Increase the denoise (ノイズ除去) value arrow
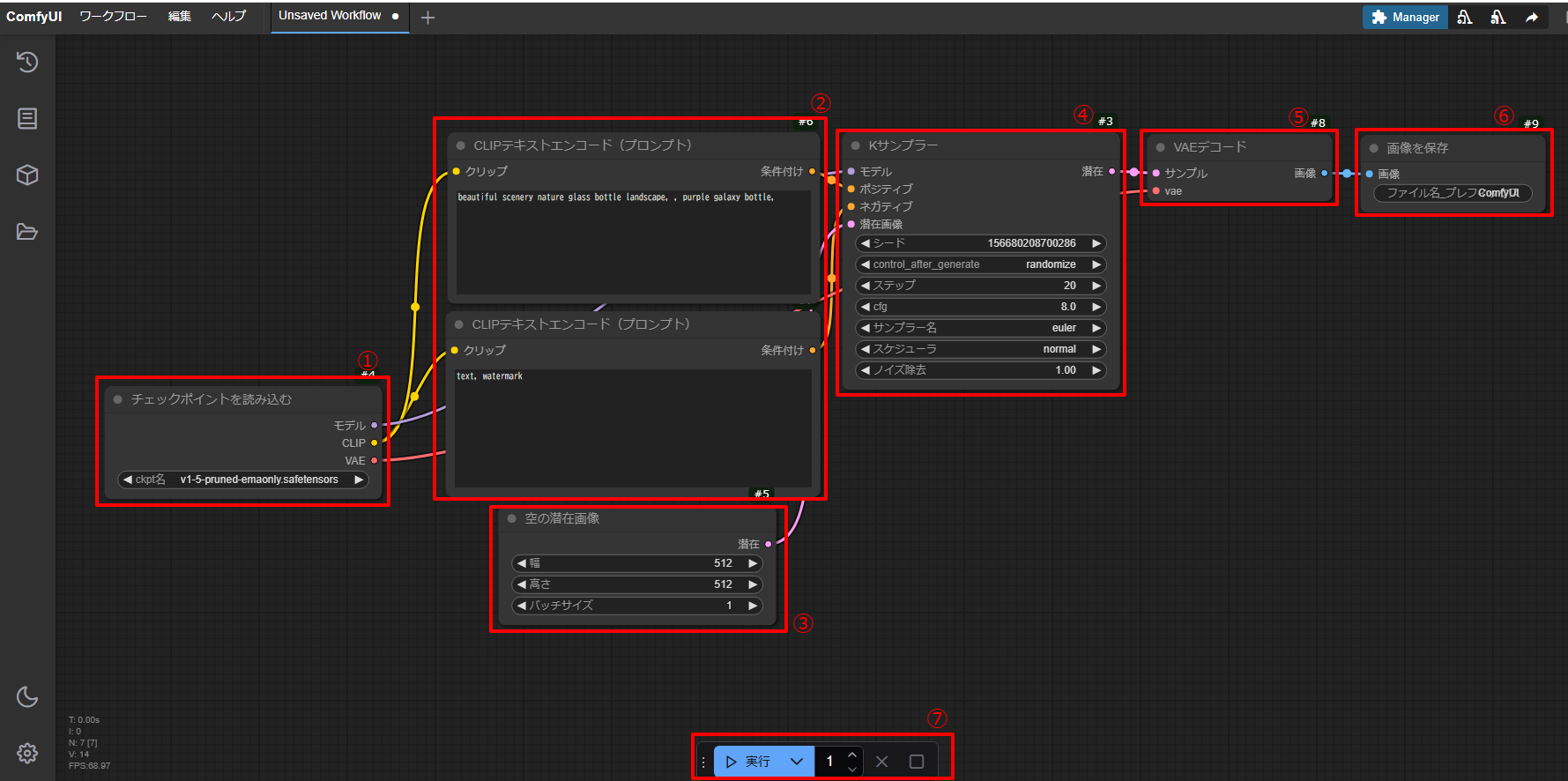1568x781 pixels. pyautogui.click(x=1096, y=370)
